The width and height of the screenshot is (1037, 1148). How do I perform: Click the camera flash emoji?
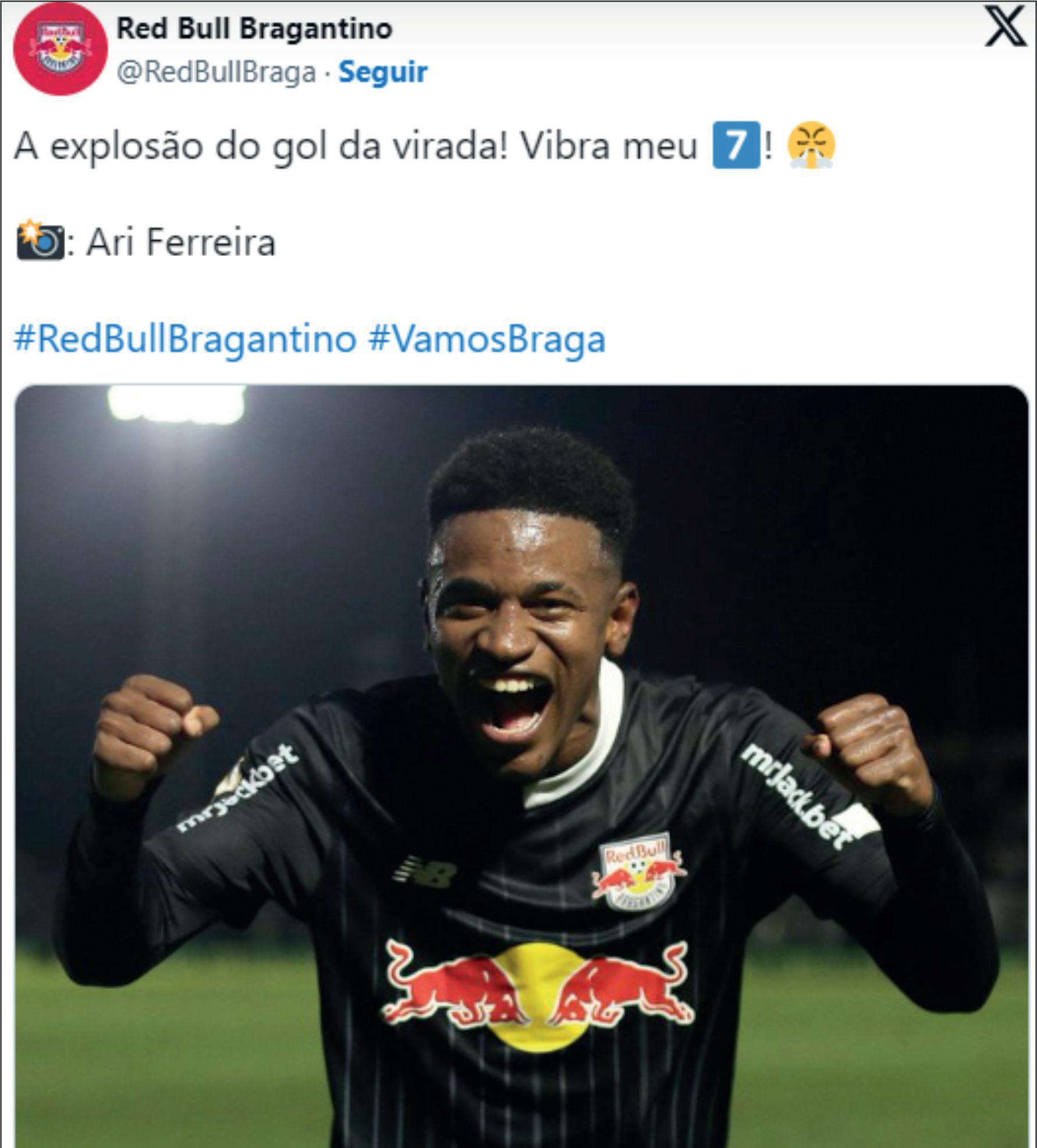[x=40, y=240]
